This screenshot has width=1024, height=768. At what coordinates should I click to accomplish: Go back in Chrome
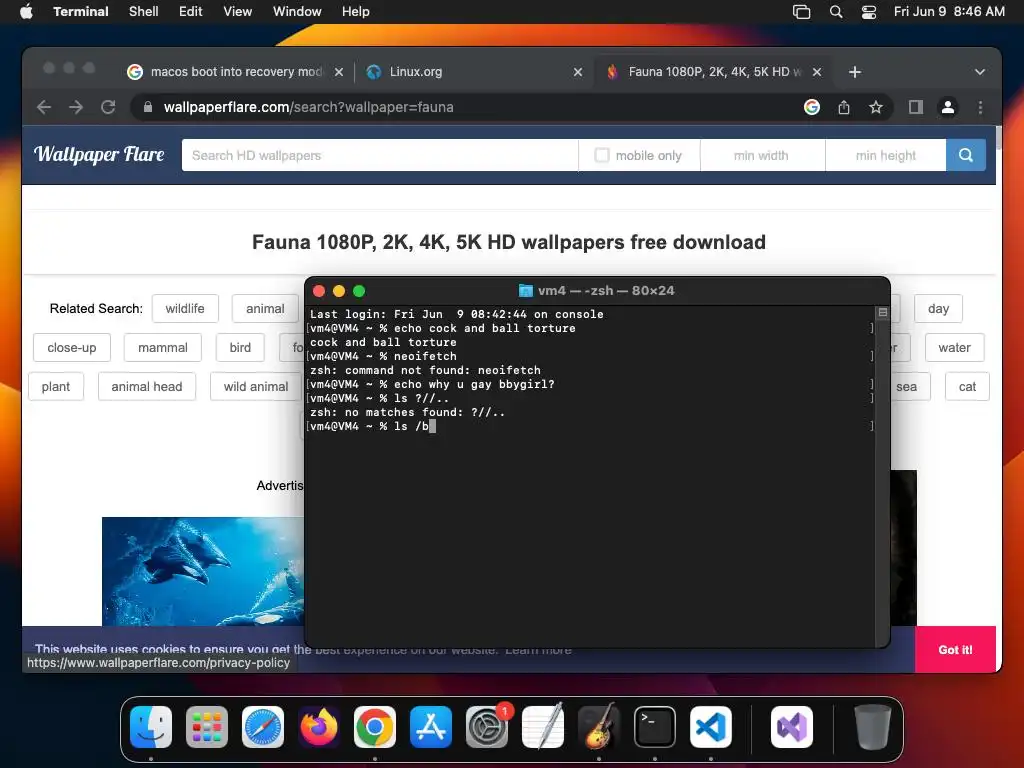(44, 107)
